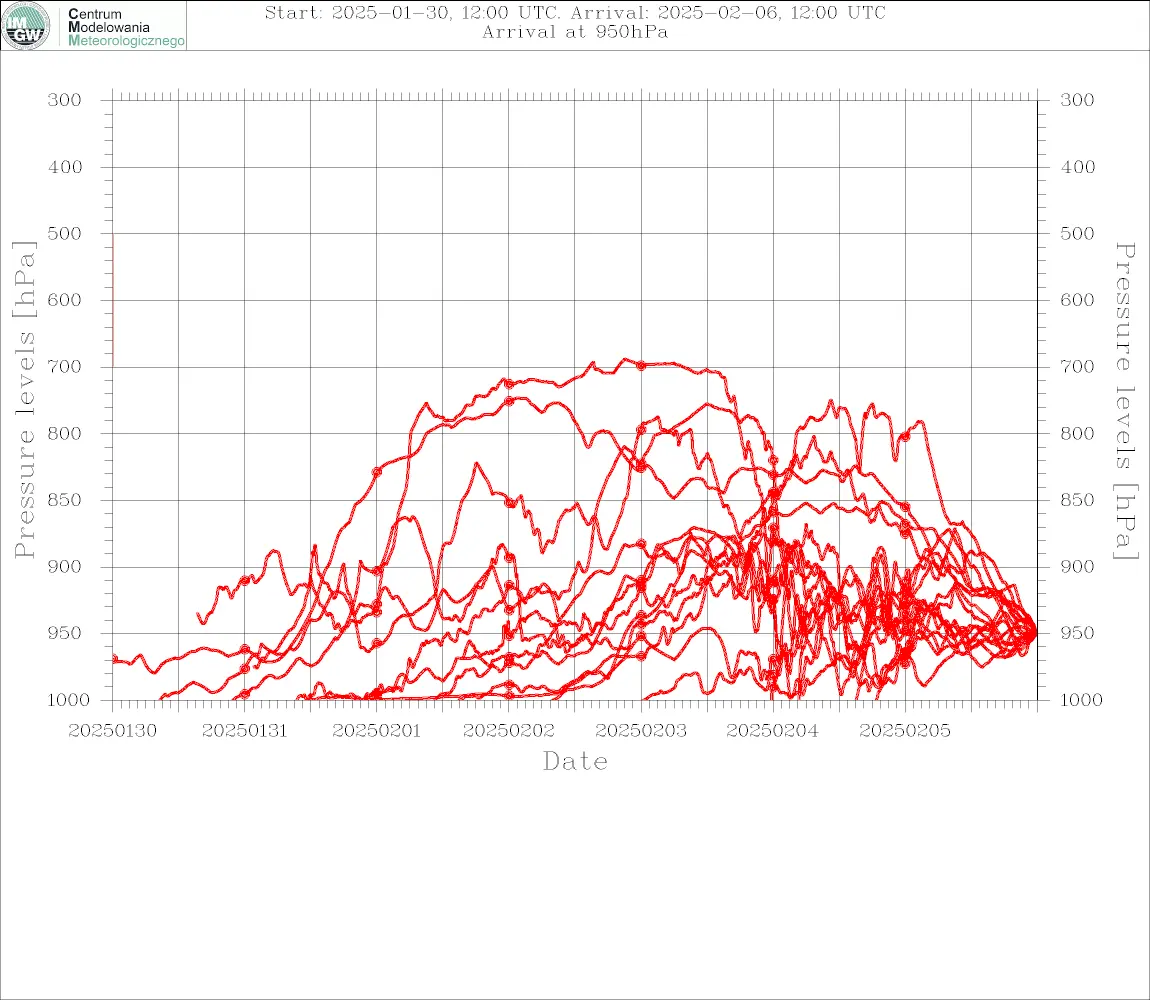Click the left axis 400 label
1150x1000 pixels.
[x=65, y=167]
